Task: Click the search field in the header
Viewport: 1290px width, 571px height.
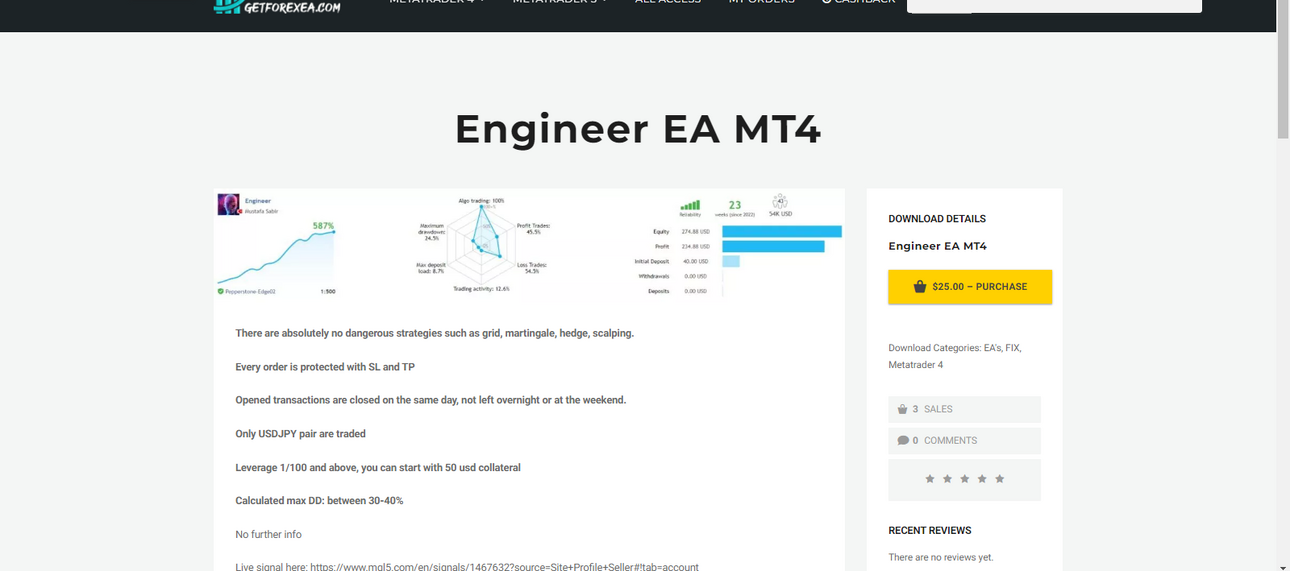Action: click(1054, 5)
